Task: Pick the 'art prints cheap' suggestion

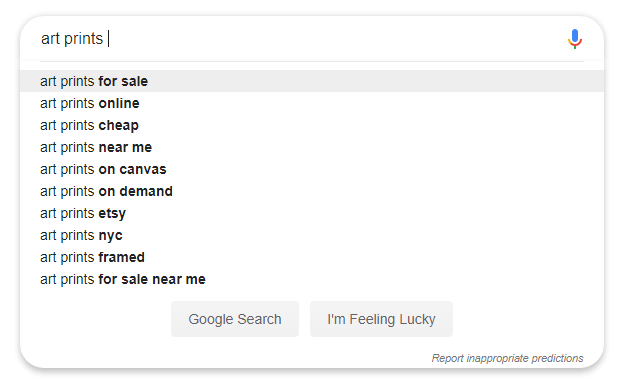Action: pos(312,125)
